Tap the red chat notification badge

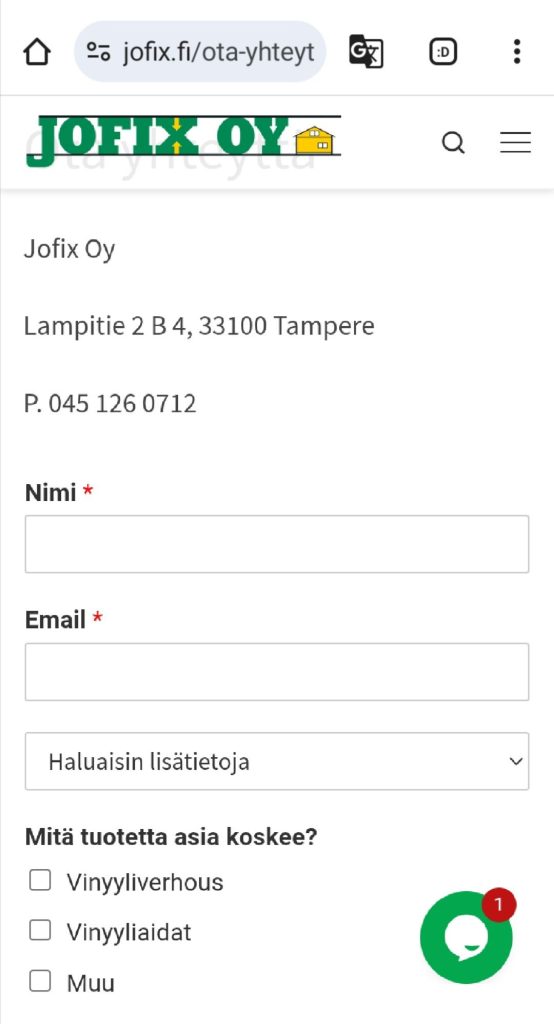[x=499, y=904]
